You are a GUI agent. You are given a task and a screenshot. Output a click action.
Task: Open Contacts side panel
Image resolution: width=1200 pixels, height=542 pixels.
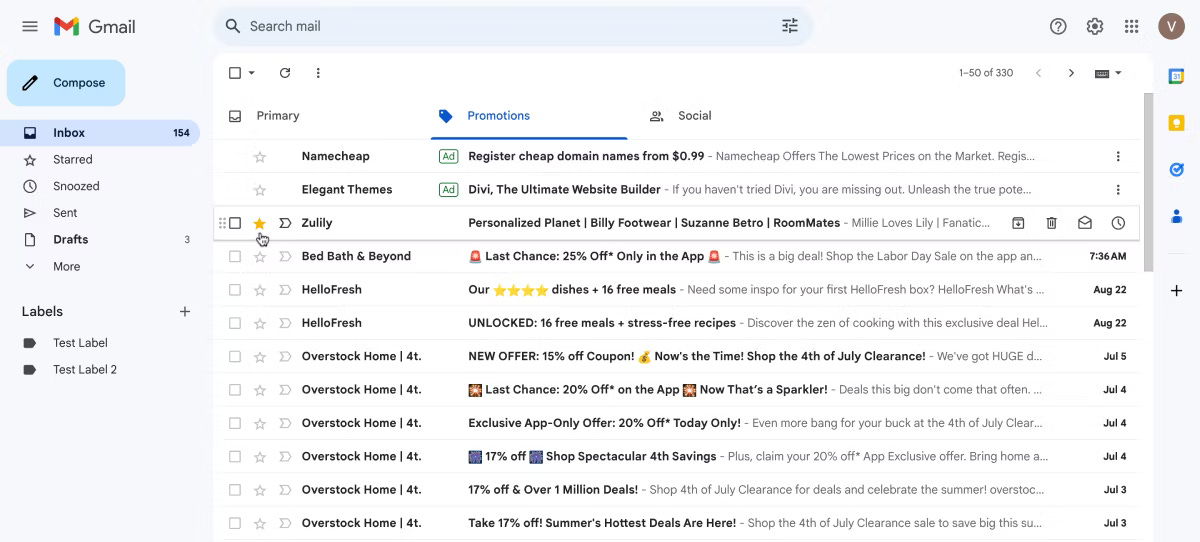click(x=1177, y=216)
